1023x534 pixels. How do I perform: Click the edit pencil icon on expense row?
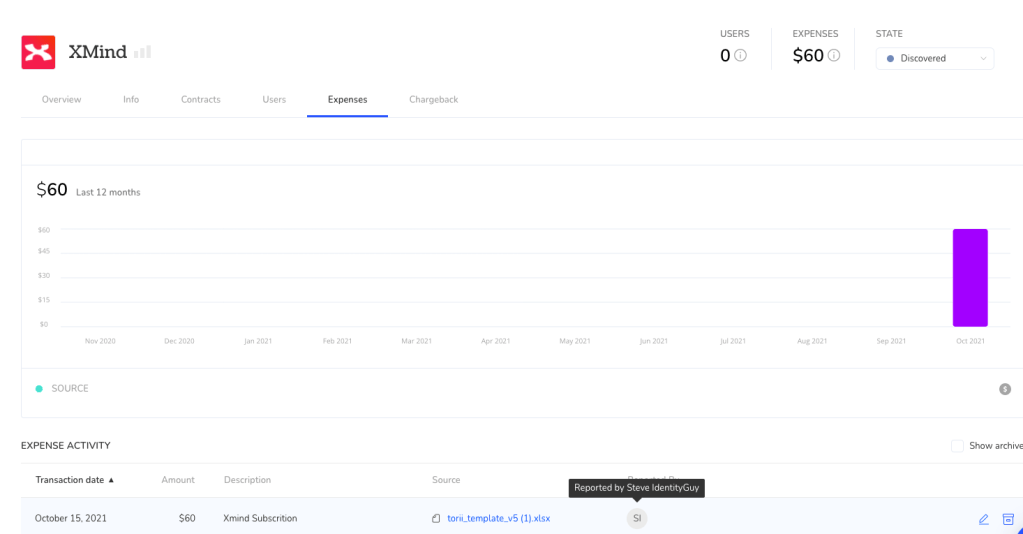(983, 519)
